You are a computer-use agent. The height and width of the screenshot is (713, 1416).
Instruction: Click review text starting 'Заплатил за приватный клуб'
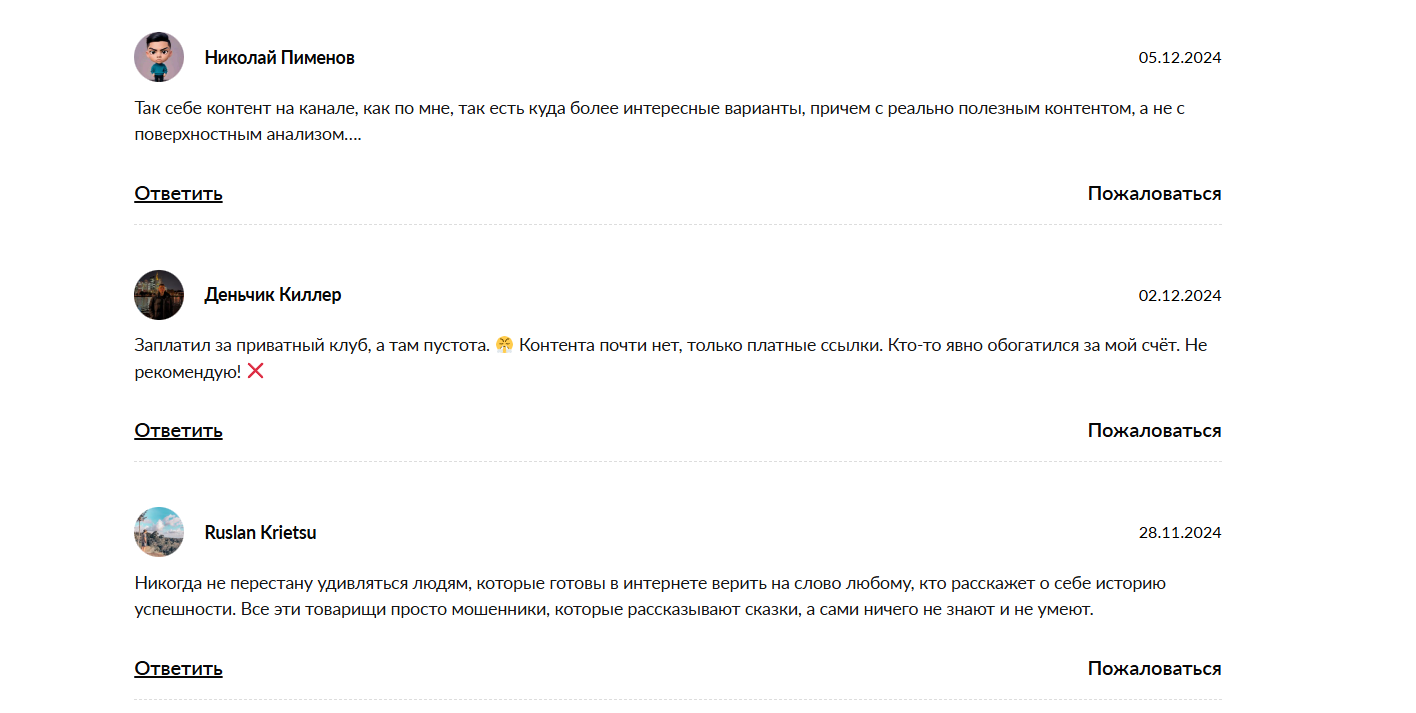[x=671, y=359]
